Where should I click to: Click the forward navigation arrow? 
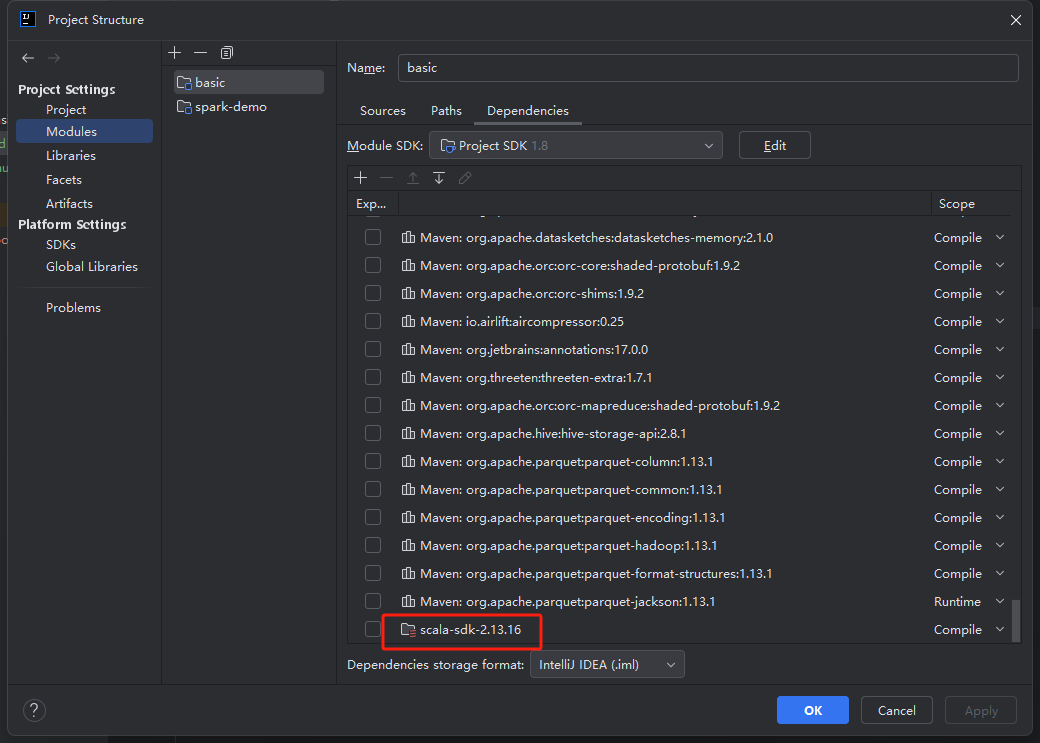pyautogui.click(x=54, y=58)
